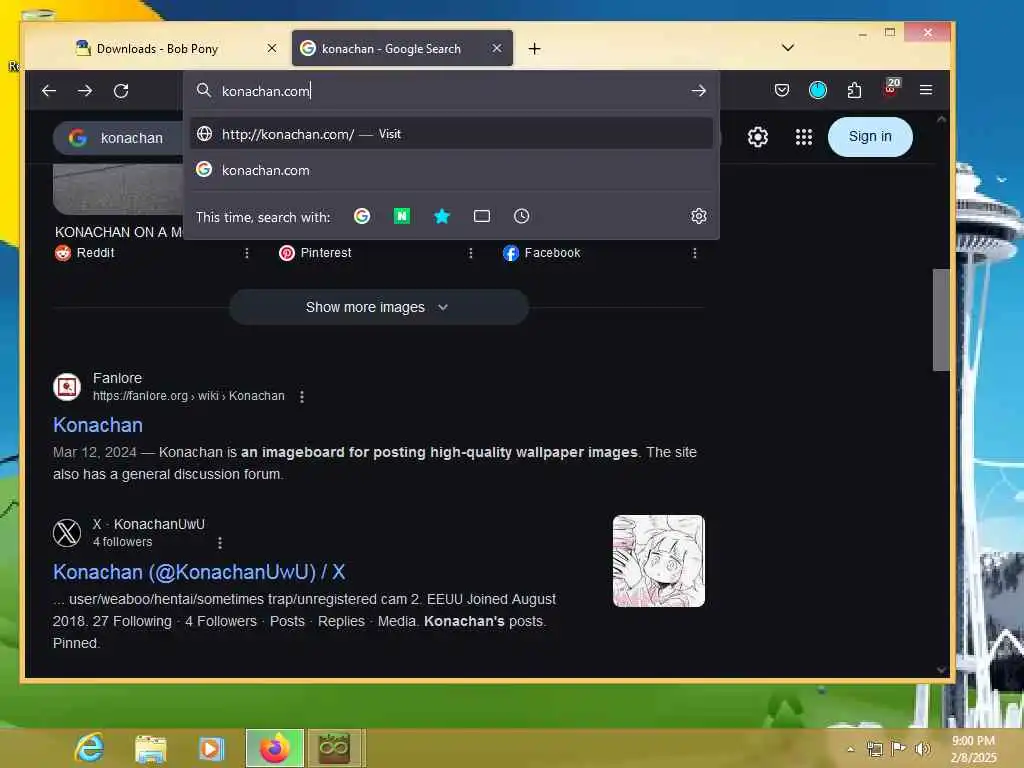The image size is (1024, 768).
Task: Click the address bar containing konachan.com
Action: pyautogui.click(x=451, y=91)
